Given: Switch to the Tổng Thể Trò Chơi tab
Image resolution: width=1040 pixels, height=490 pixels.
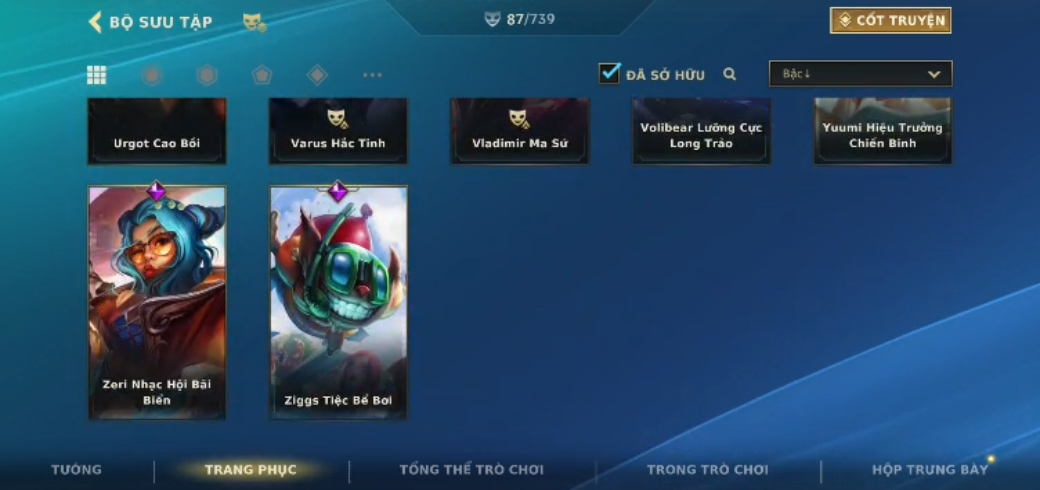Looking at the screenshot, I should pos(471,469).
